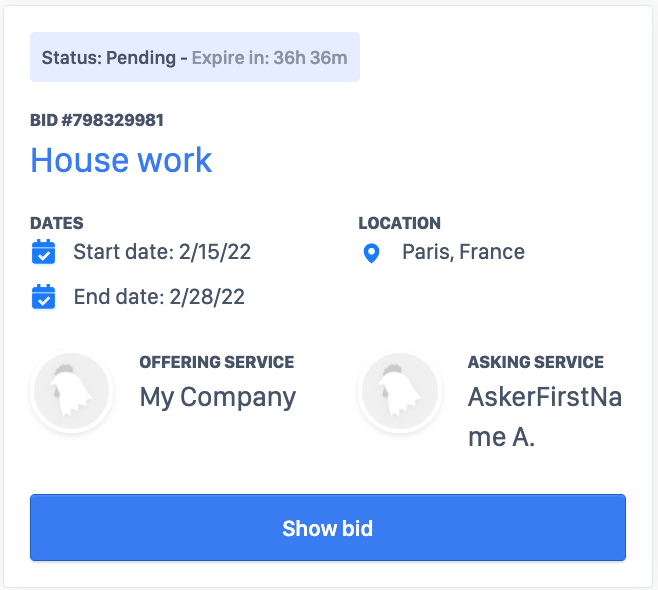Click the End date 2/28/22 text
Viewport: 658px width, 590px height.
[x=159, y=297]
